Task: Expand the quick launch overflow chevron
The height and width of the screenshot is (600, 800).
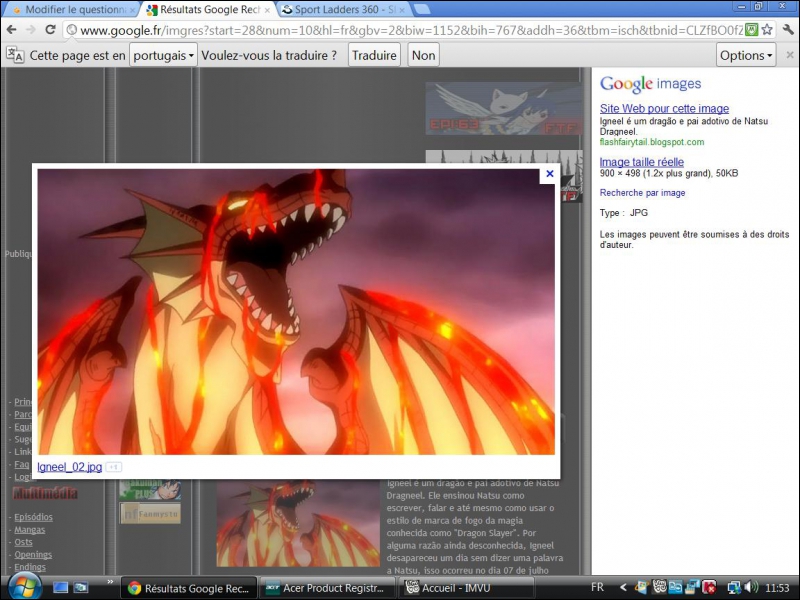Action: pos(110,582)
